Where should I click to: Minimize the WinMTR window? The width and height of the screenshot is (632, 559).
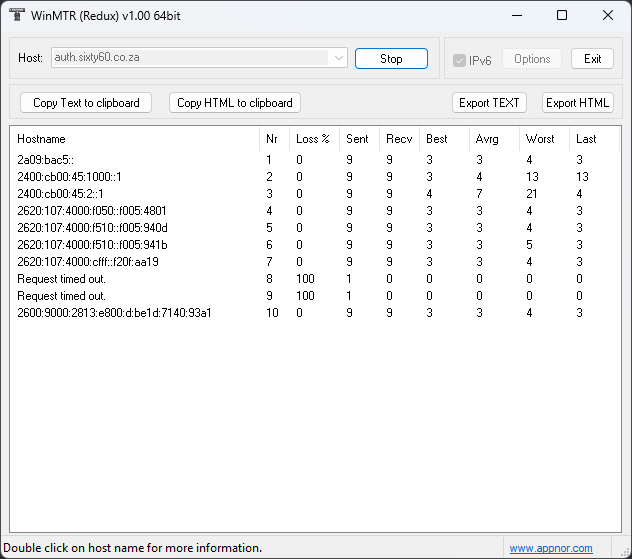[517, 15]
